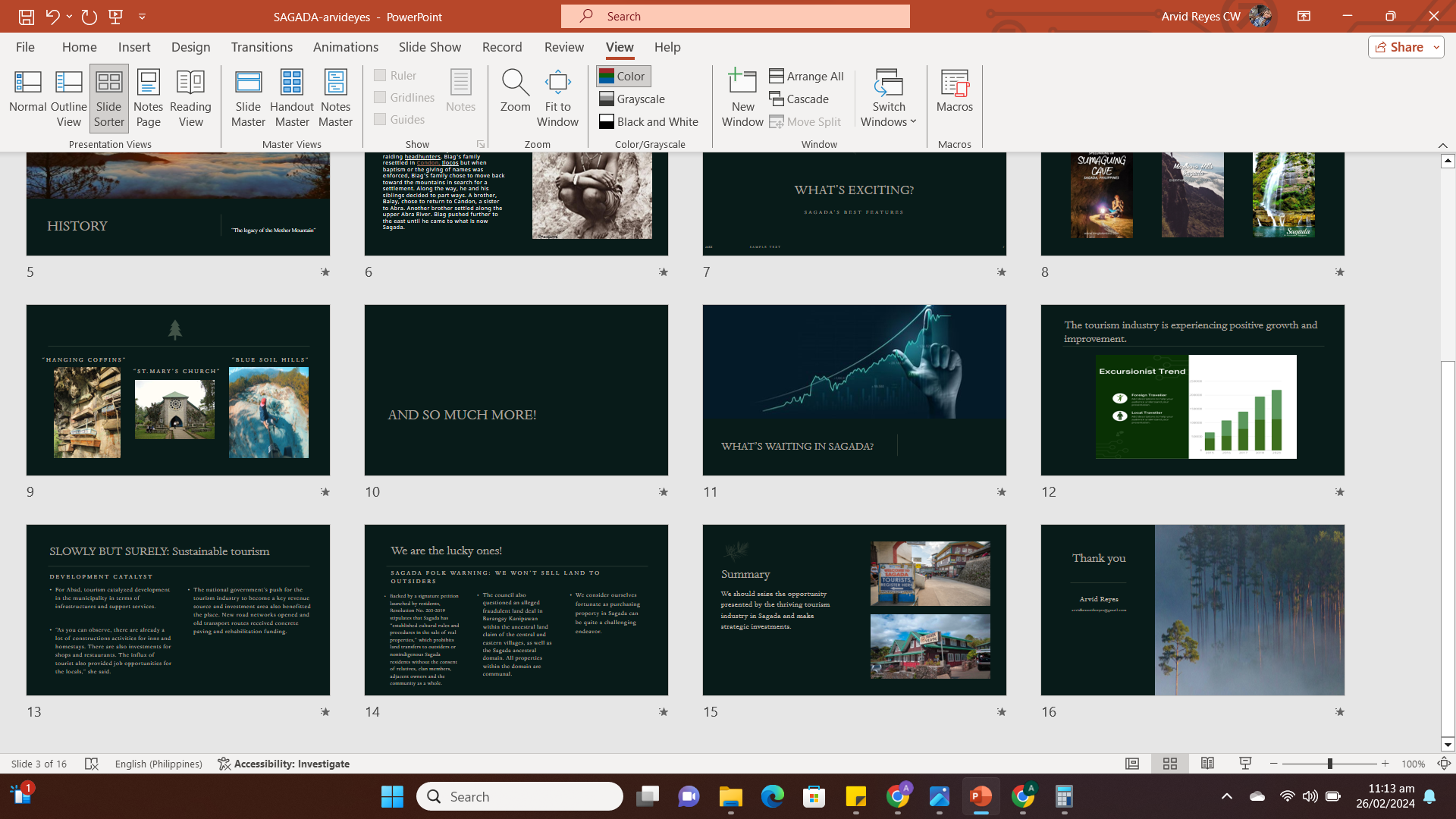Open the Home tab
Image resolution: width=1456 pixels, height=819 pixels.
pyautogui.click(x=79, y=47)
